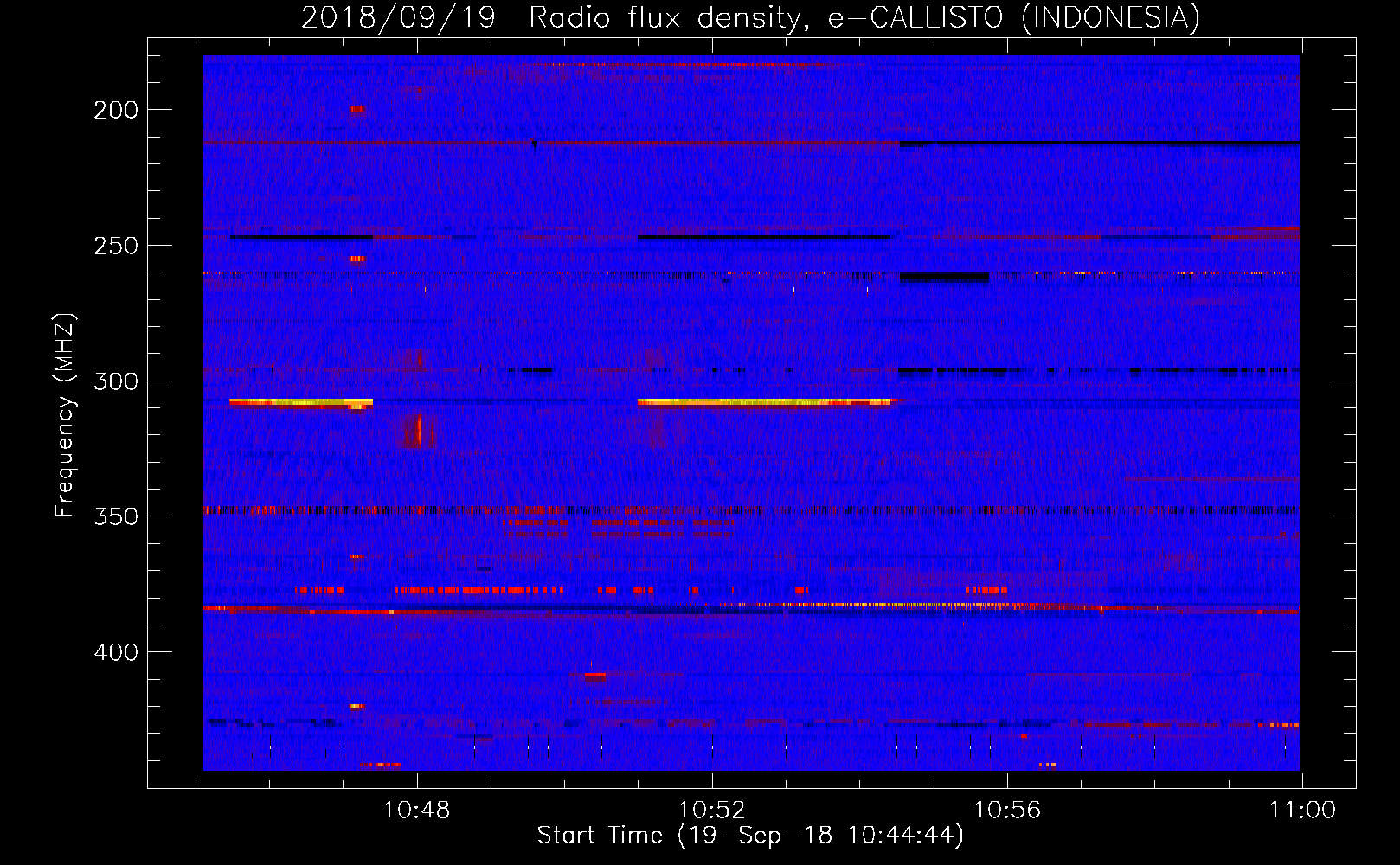Click the "250" frequency tick label

[x=116, y=246]
